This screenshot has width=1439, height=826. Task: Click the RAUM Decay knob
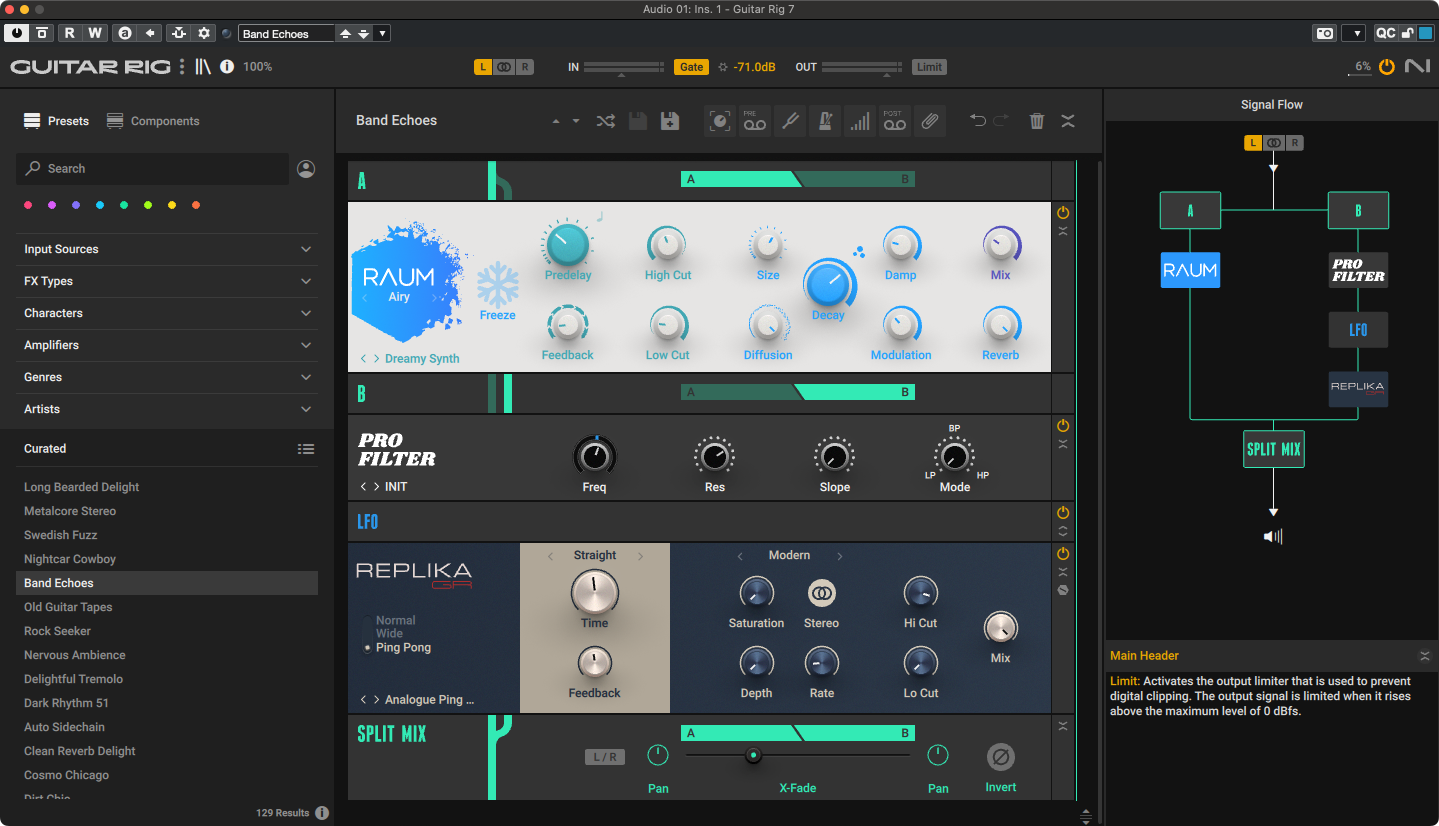[x=829, y=285]
